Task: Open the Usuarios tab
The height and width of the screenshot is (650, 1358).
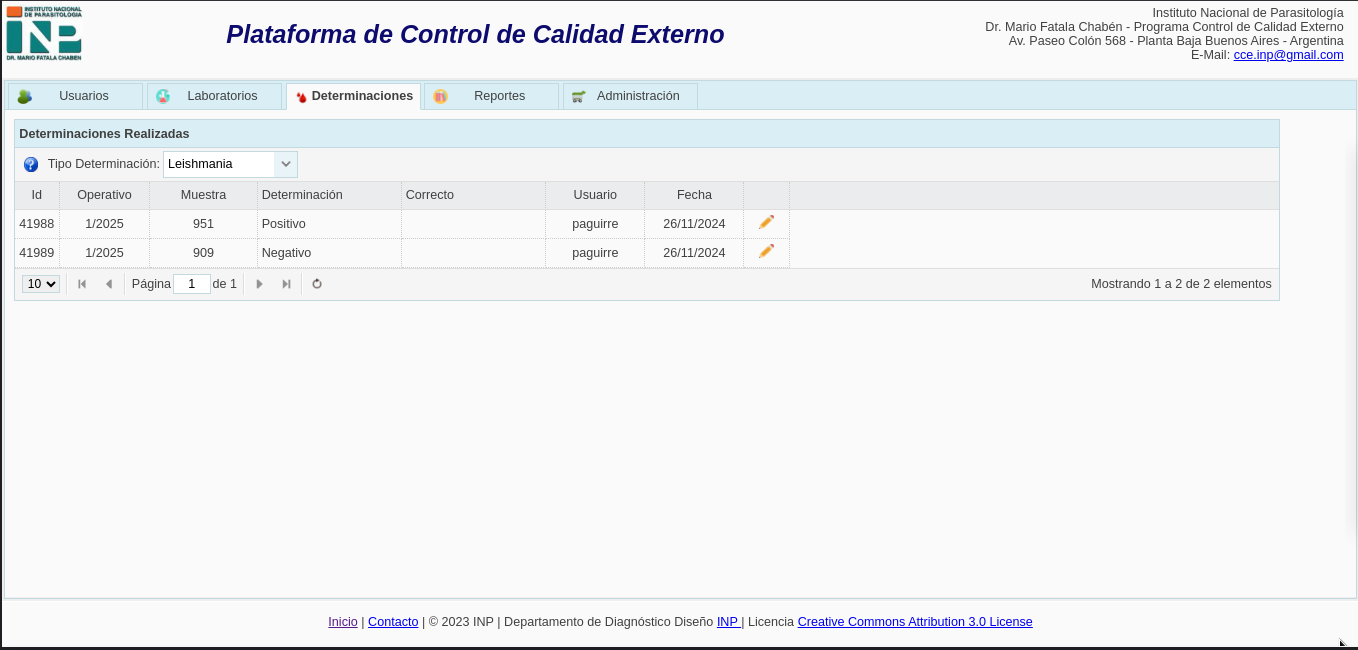Action: tap(76, 96)
